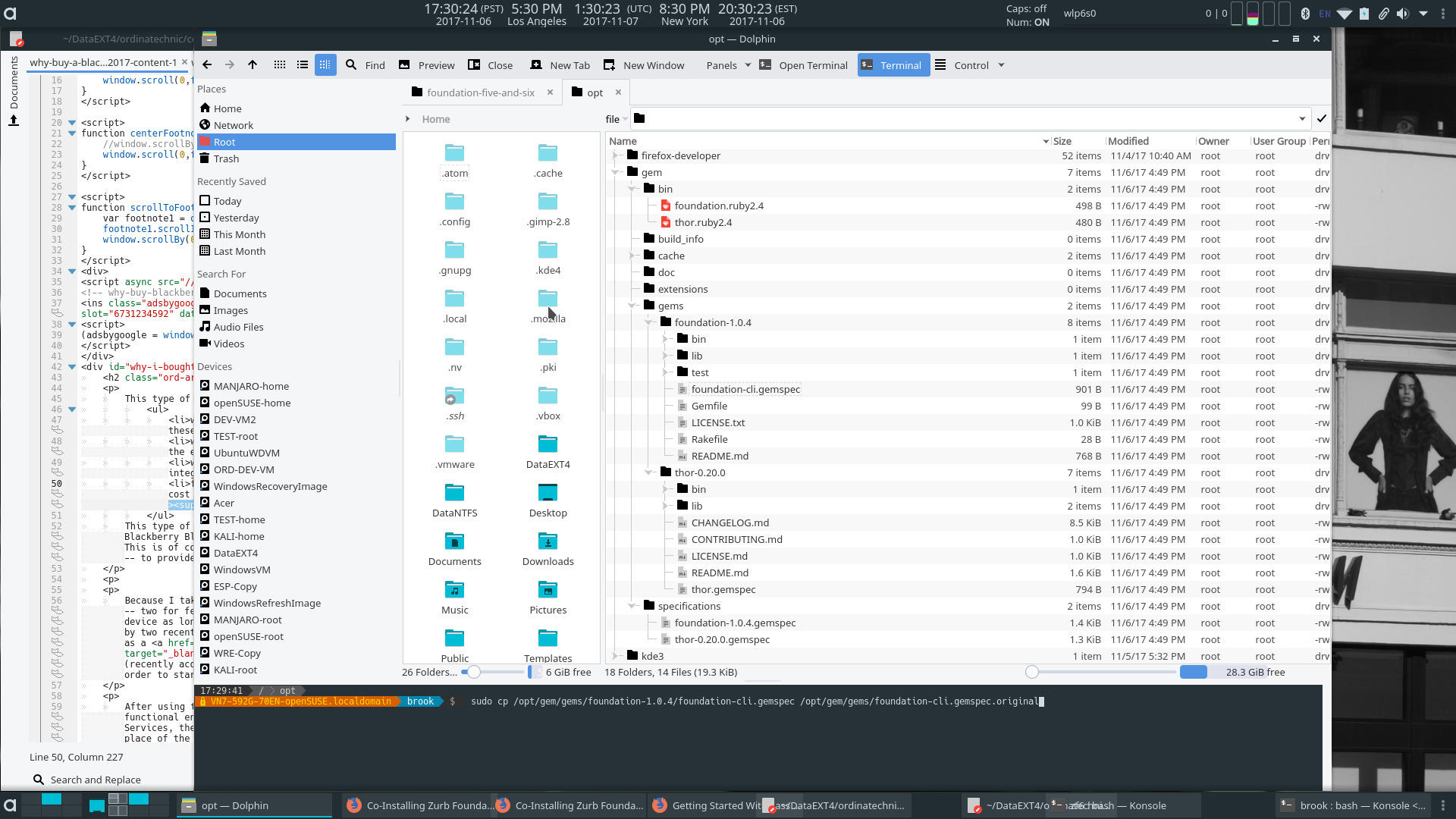Viewport: 1456px width, 819px height.
Task: Expand the firefox-developer folder
Action: click(x=615, y=155)
